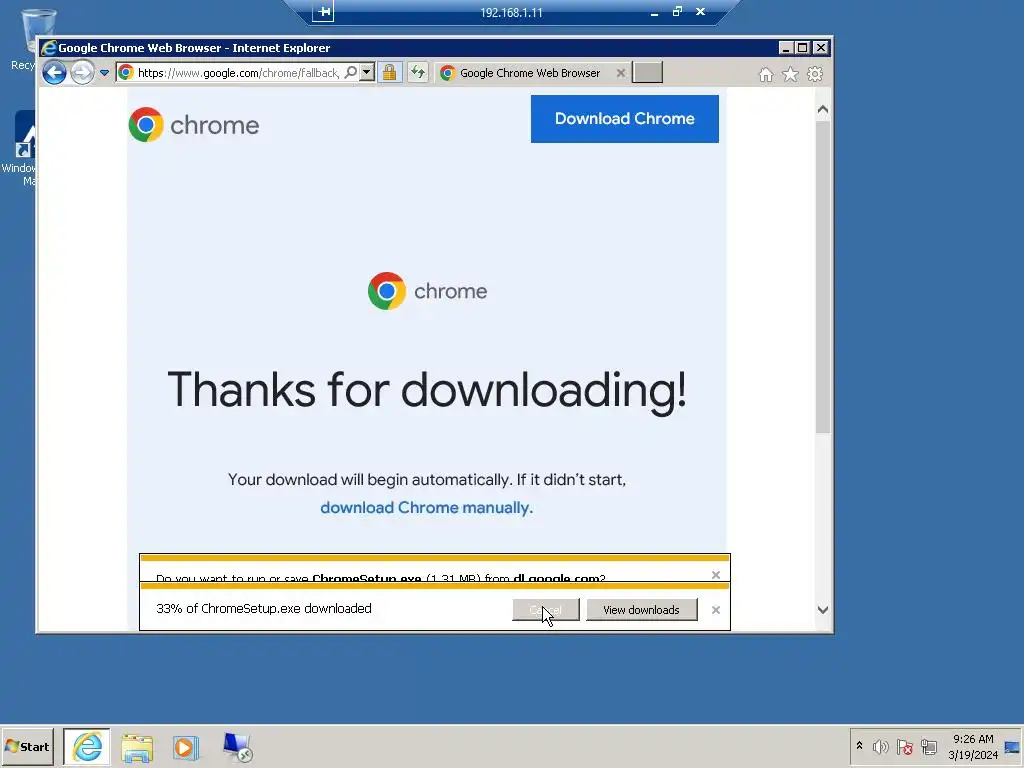Dismiss the download progress notification bar
This screenshot has width=1024, height=768.
coord(716,610)
